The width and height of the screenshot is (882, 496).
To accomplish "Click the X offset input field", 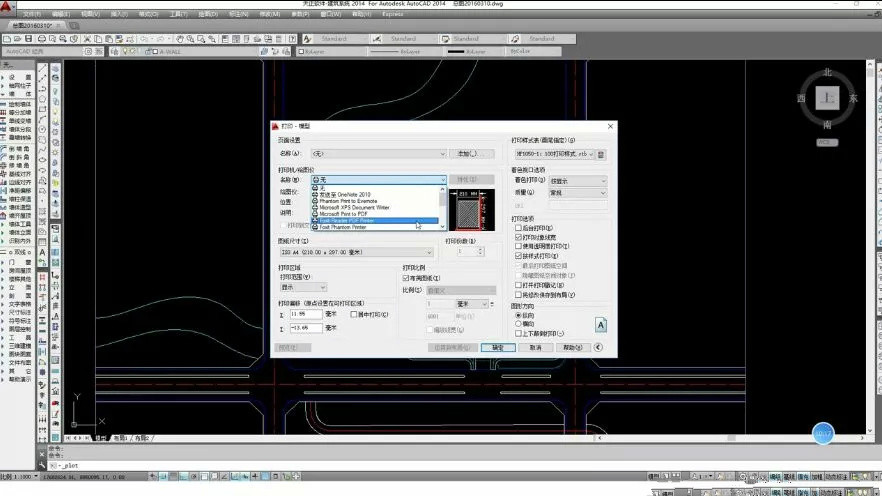I will (306, 314).
